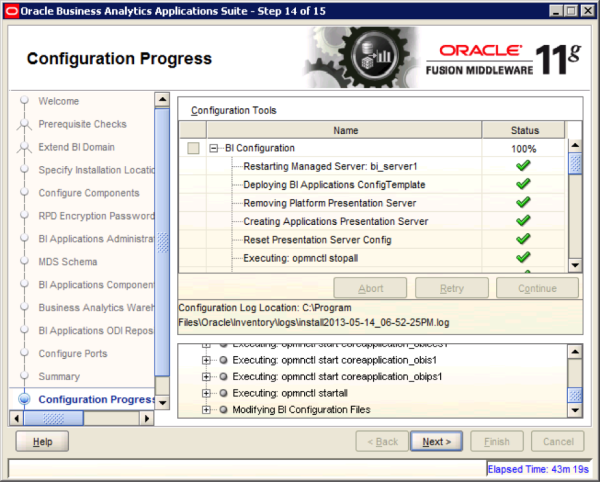The width and height of the screenshot is (600, 482).
Task: Open Help for this installer step
Action: (x=42, y=441)
